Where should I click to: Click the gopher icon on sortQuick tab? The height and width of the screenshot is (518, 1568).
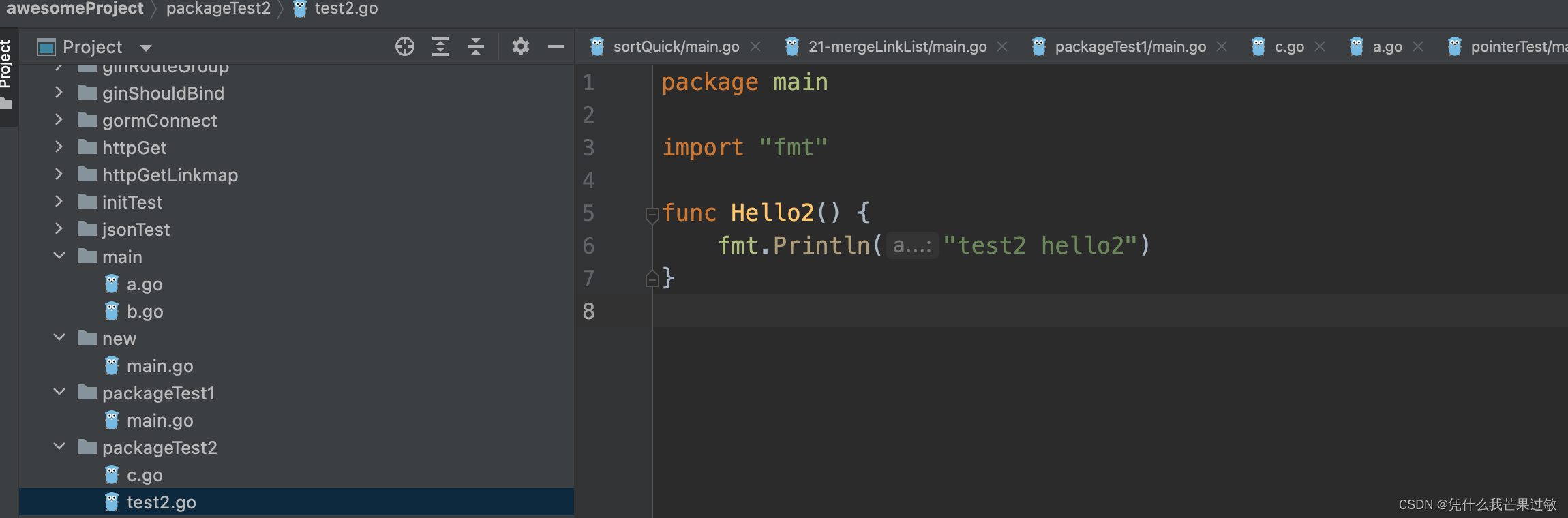(597, 46)
